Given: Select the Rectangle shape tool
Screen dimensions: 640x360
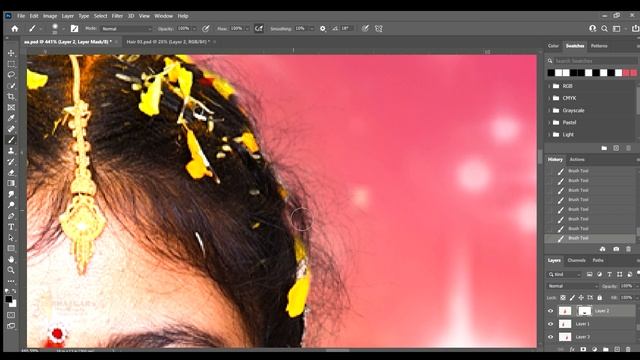Looking at the screenshot, I should 11,248.
